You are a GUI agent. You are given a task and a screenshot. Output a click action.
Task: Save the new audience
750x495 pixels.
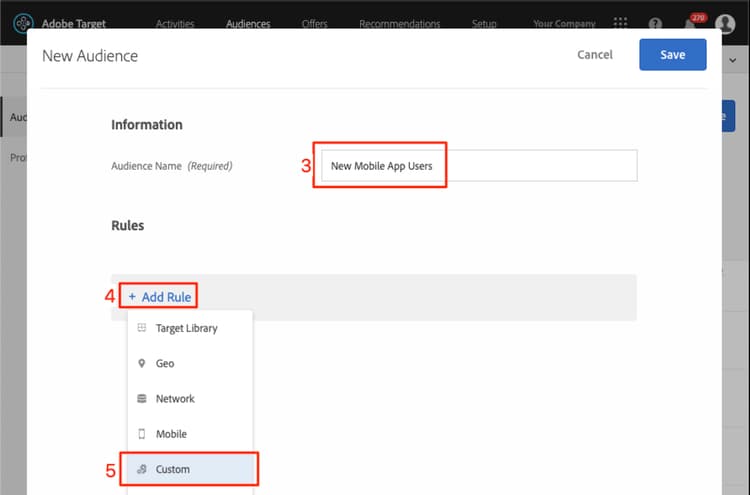click(x=672, y=55)
